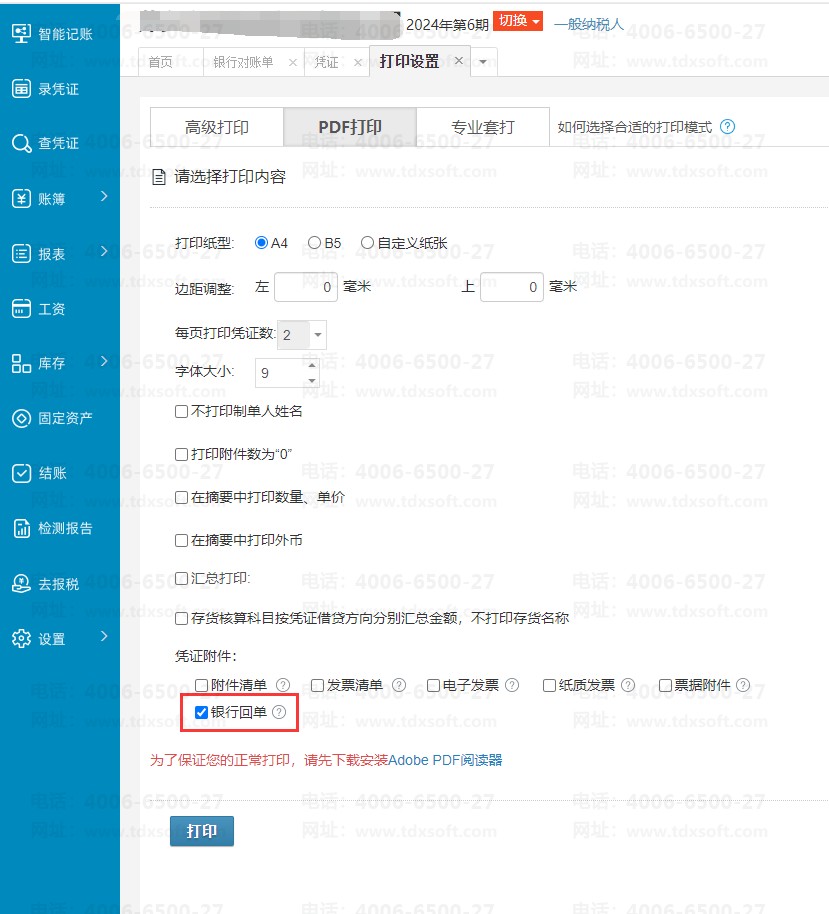Switch to the 高级打印 tab
This screenshot has width=829, height=914.
[217, 128]
